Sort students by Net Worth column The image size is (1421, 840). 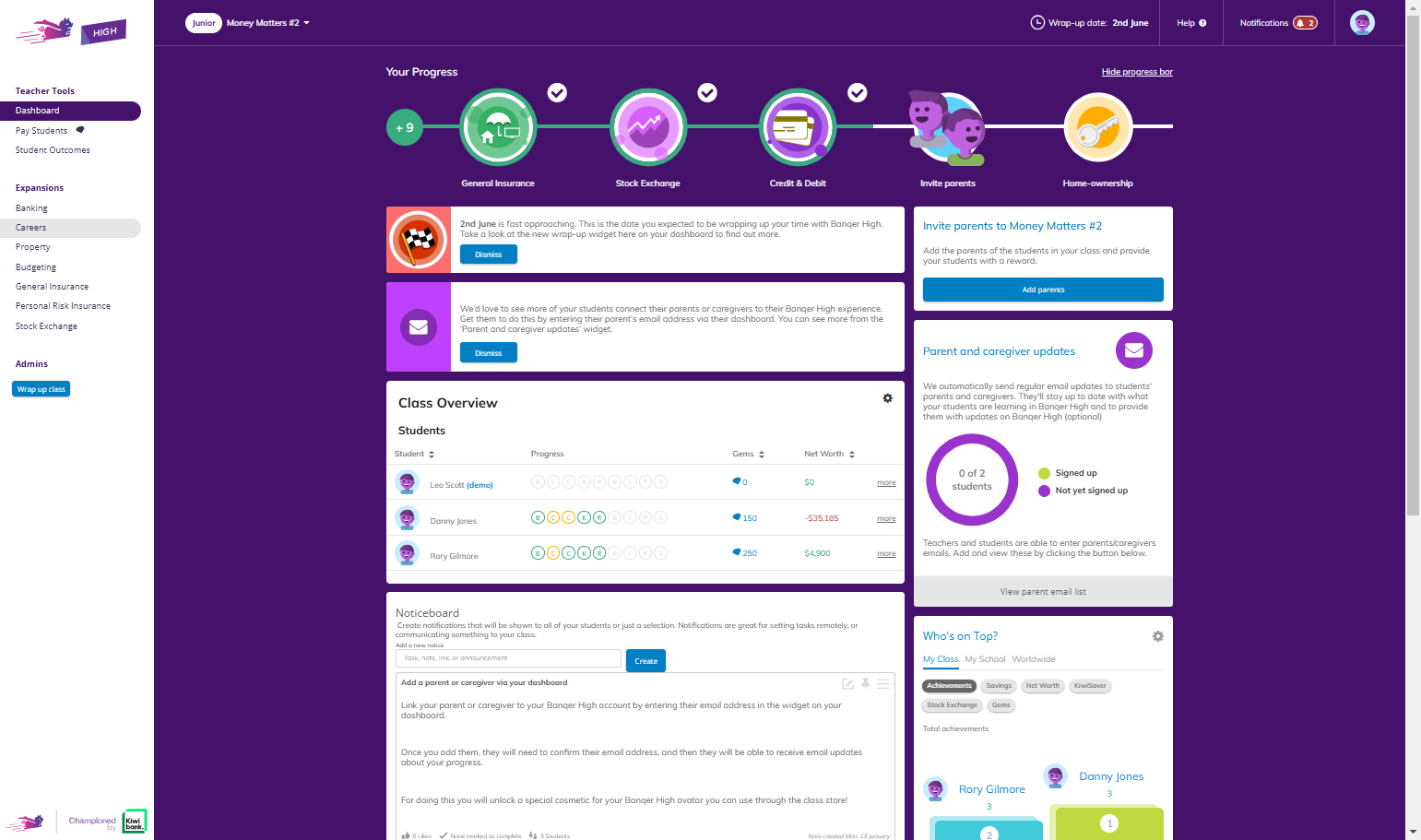point(829,454)
